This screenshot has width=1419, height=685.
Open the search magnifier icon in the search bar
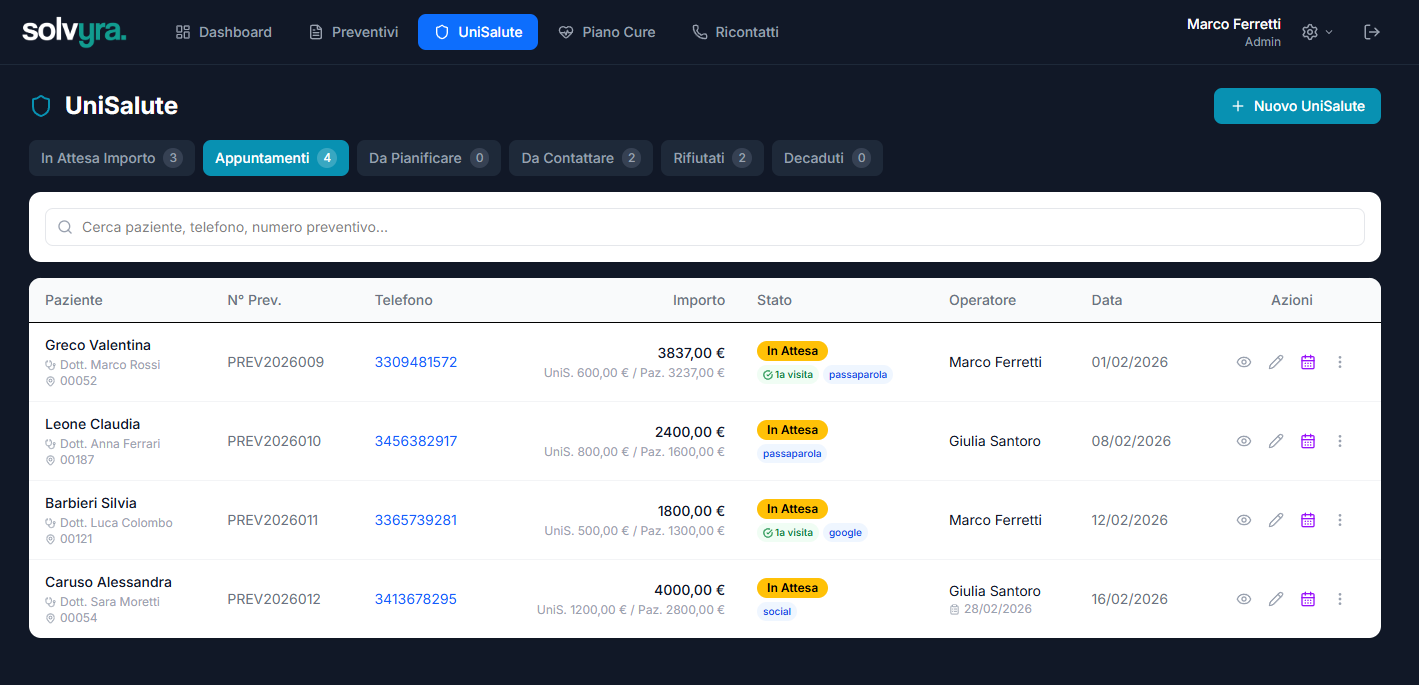(65, 227)
